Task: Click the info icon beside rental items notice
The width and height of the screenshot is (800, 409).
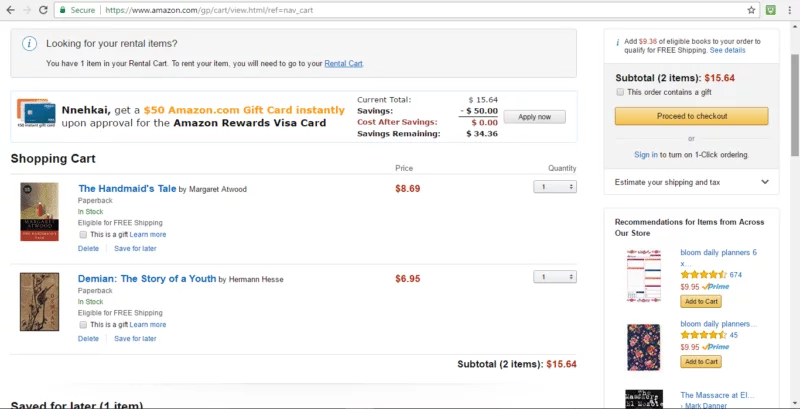Action: tap(29, 44)
